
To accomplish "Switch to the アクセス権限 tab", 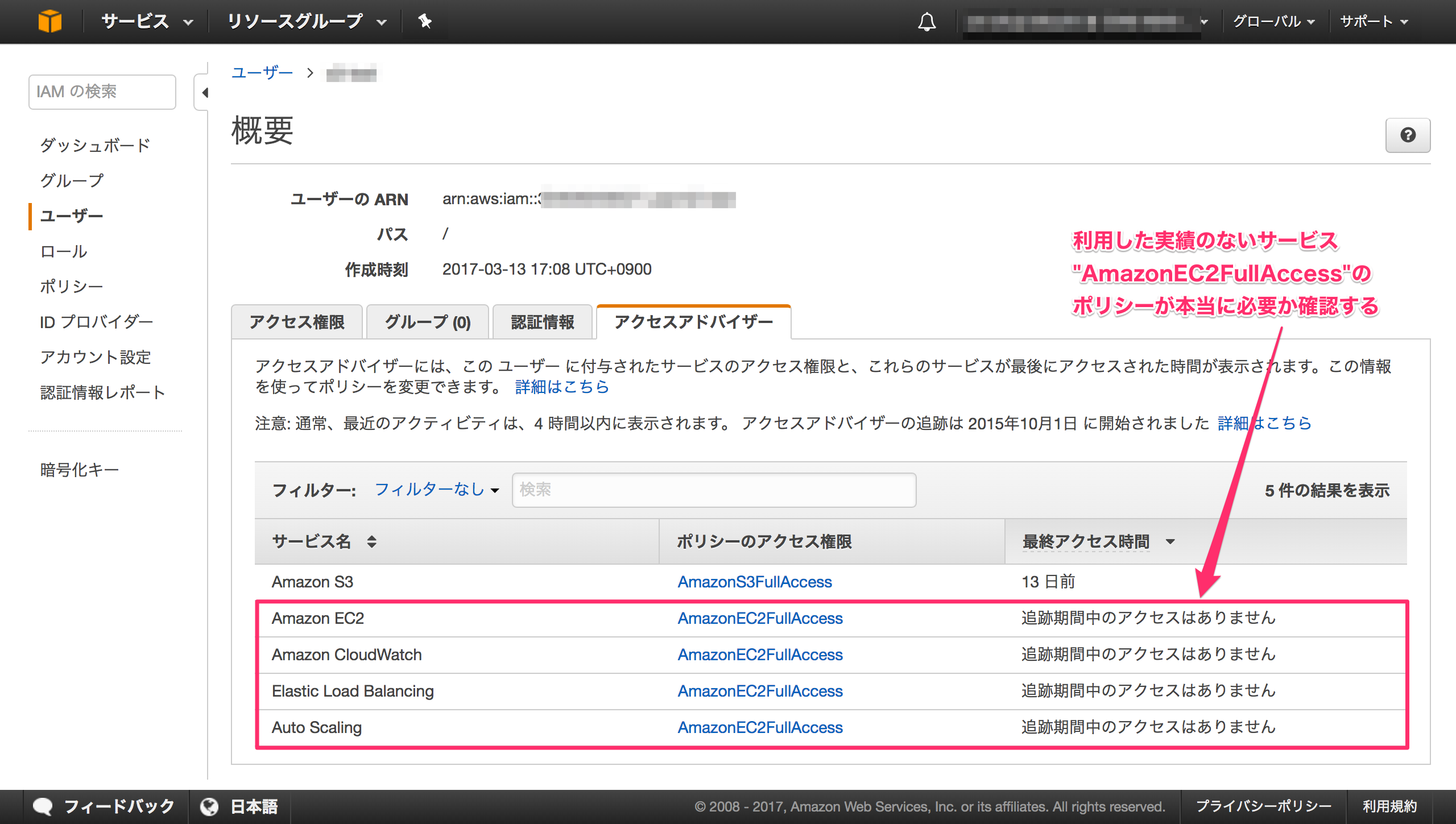I will pos(297,322).
